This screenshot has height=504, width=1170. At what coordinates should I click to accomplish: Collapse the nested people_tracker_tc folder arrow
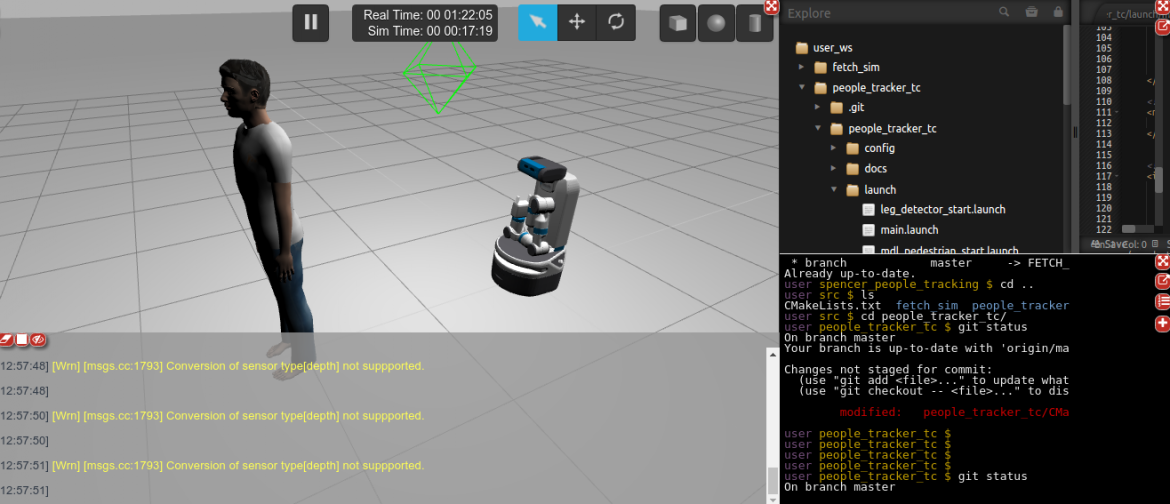(x=818, y=128)
